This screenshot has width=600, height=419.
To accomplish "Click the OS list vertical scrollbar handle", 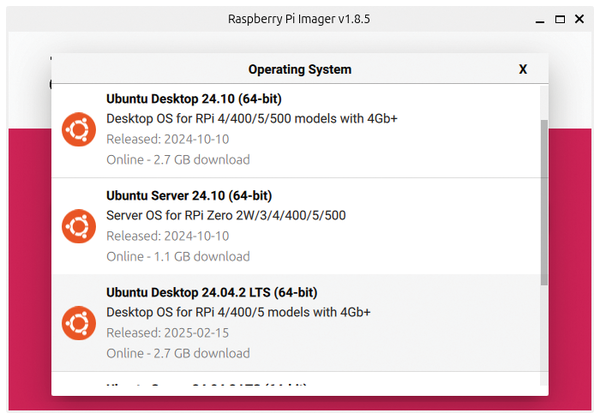I will 544,200.
